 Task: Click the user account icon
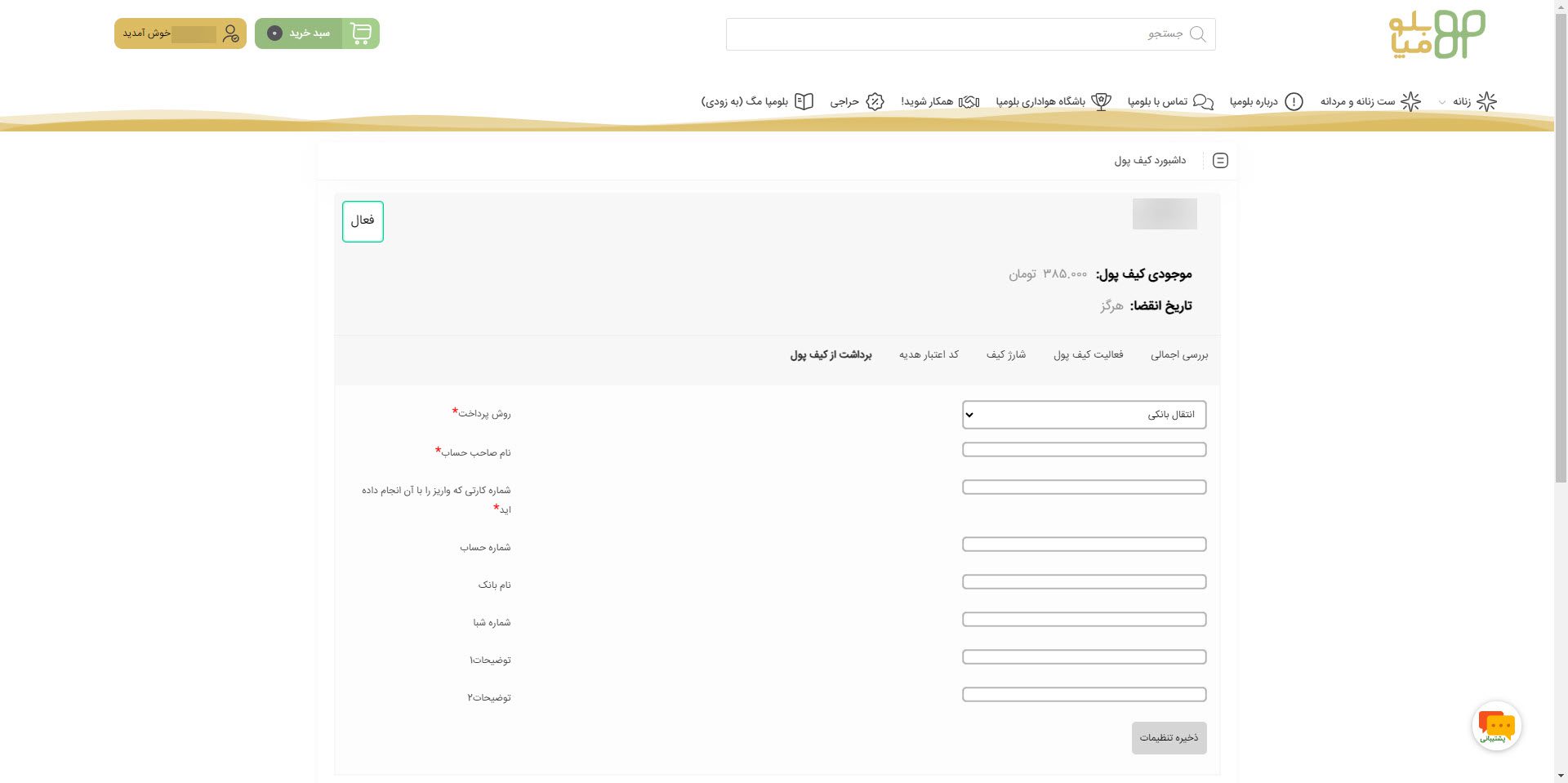[230, 33]
